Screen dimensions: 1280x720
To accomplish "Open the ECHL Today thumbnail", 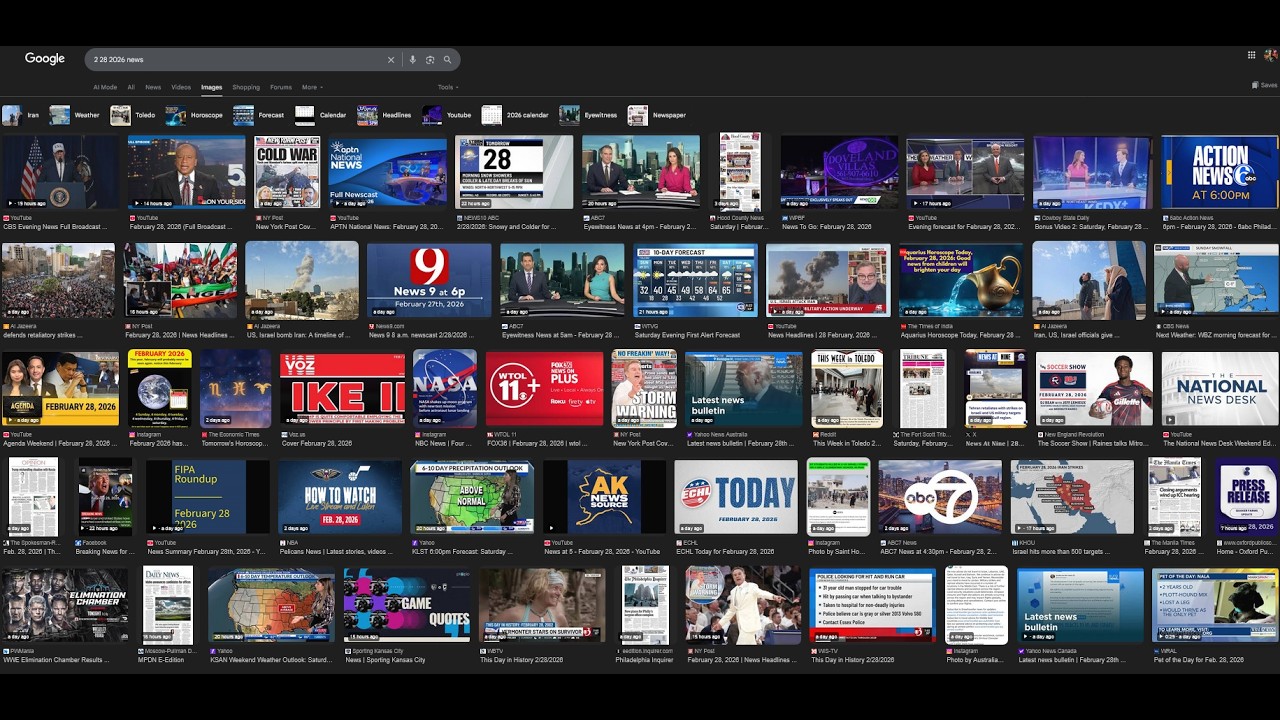I will 736,496.
